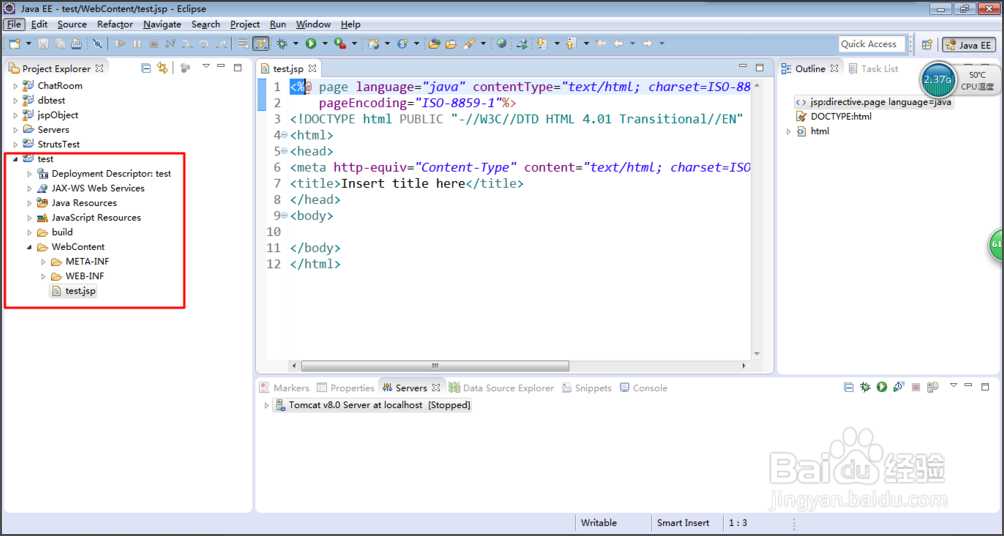
Task: Start the server with green Servers icon
Action: (x=882, y=387)
